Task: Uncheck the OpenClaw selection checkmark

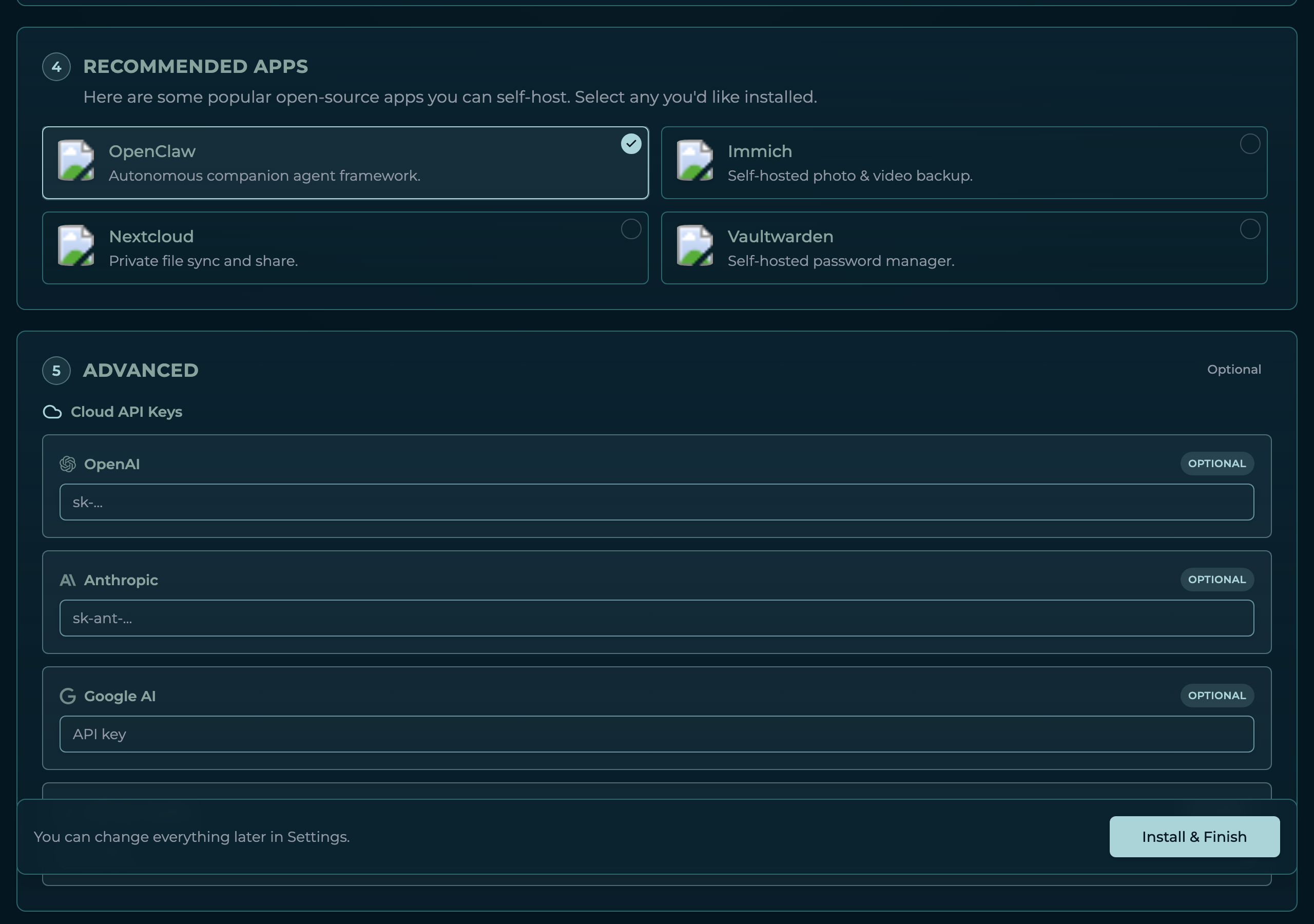Action: pyautogui.click(x=631, y=144)
